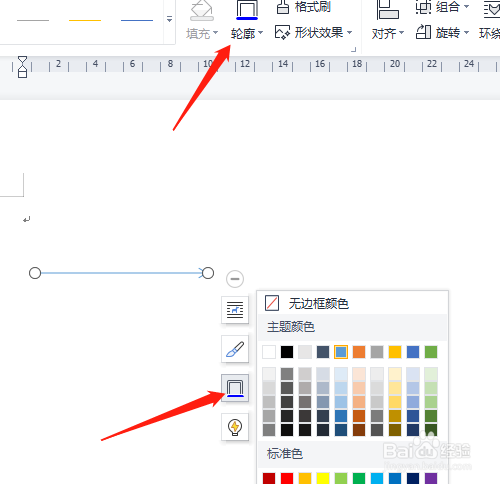Expand Shape Effects (形状效果) dropdown arrow
Image resolution: width=500 pixels, height=484 pixels.
pos(349,33)
